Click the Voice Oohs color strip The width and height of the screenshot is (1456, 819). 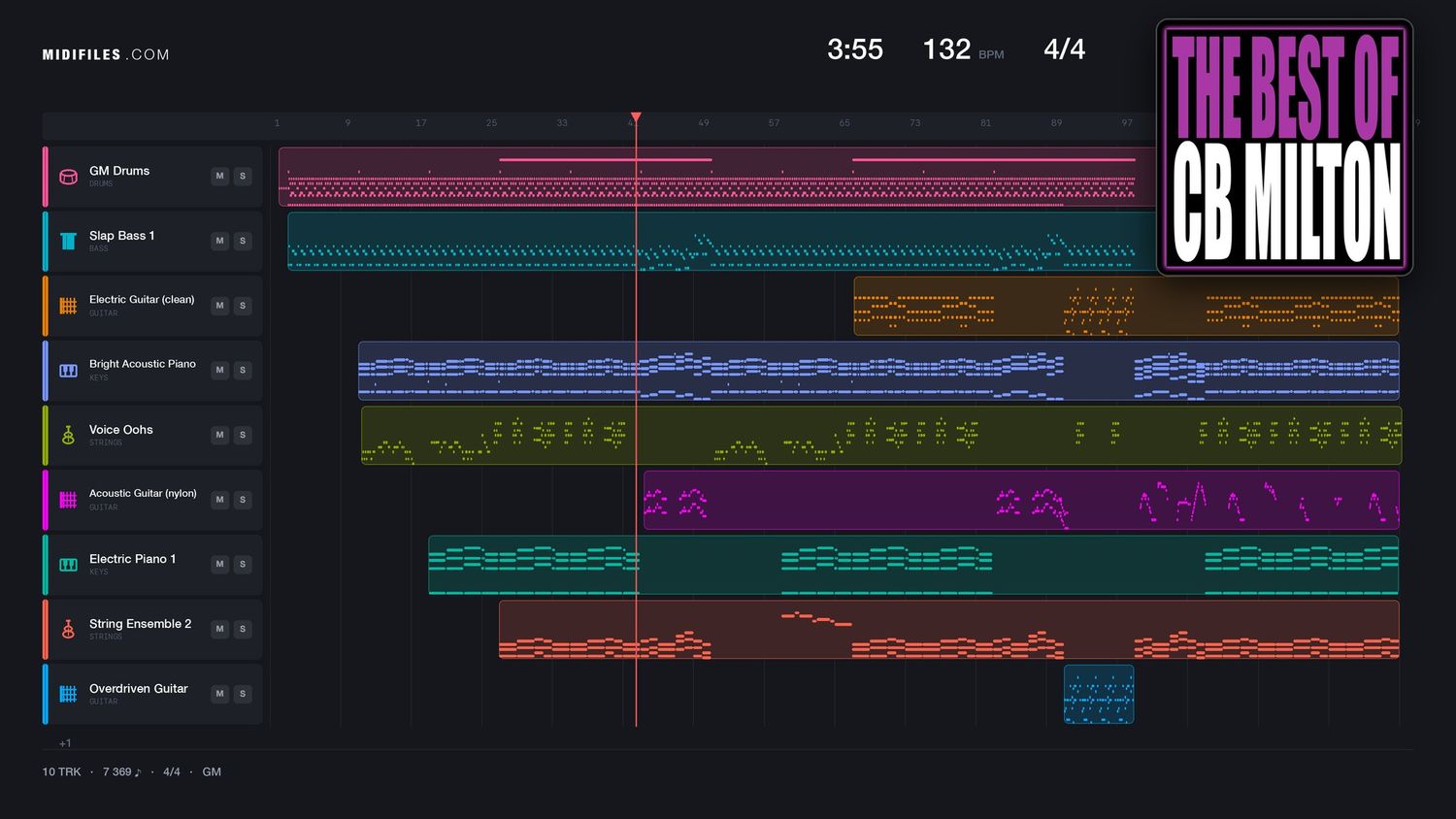click(x=45, y=435)
